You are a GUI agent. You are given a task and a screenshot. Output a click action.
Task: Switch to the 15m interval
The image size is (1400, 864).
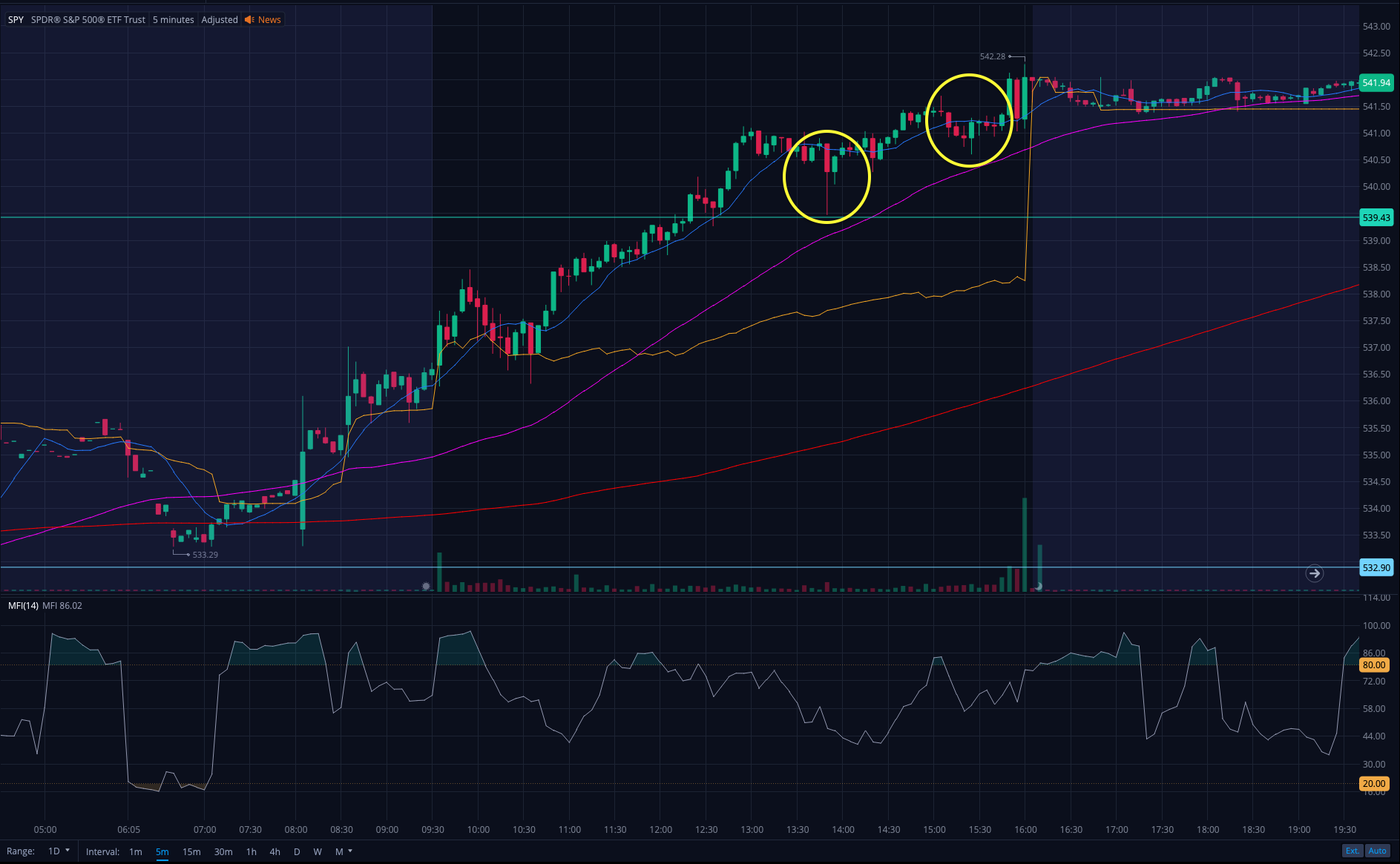[x=191, y=851]
